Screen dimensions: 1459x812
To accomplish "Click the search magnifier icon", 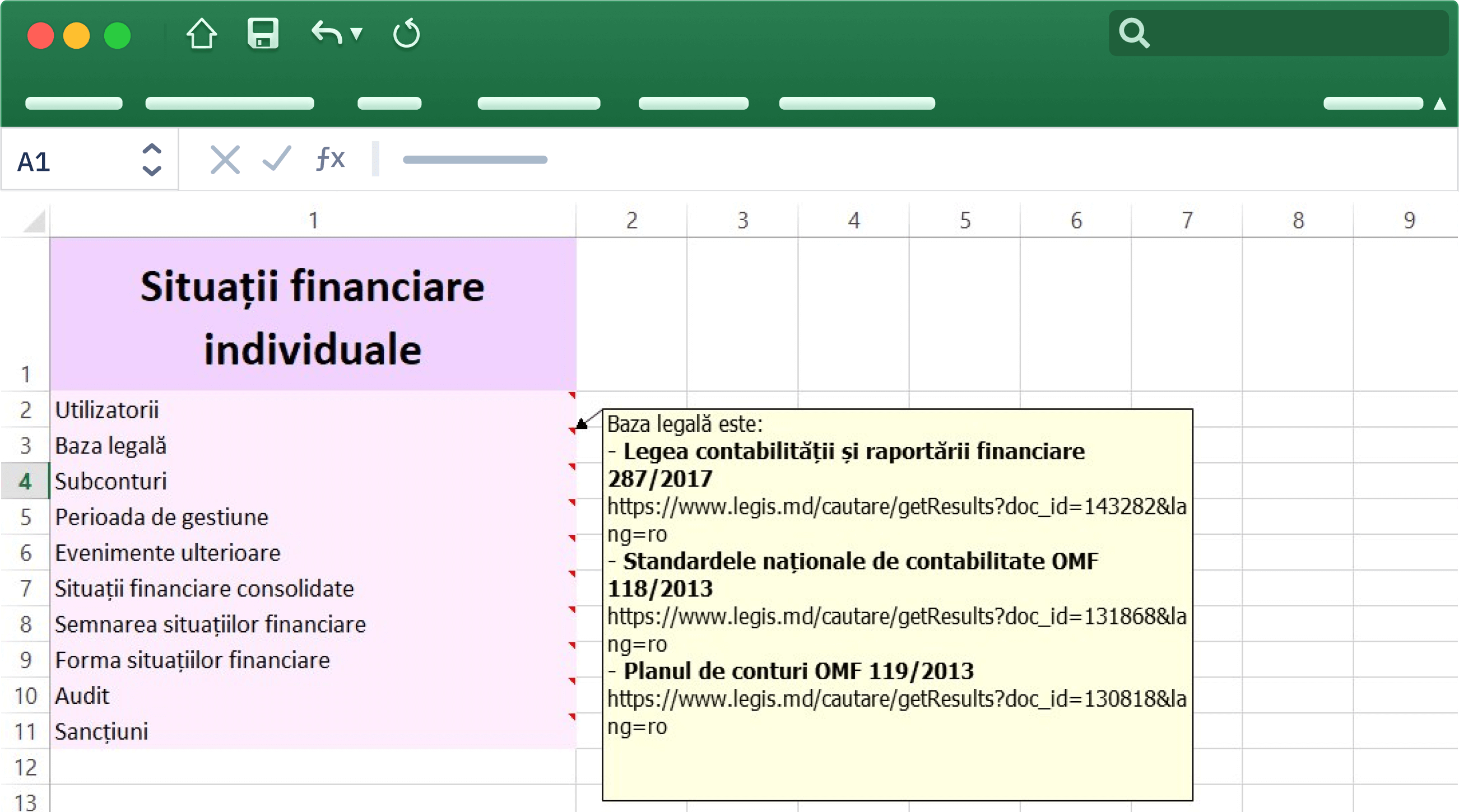I will pyautogui.click(x=1133, y=34).
